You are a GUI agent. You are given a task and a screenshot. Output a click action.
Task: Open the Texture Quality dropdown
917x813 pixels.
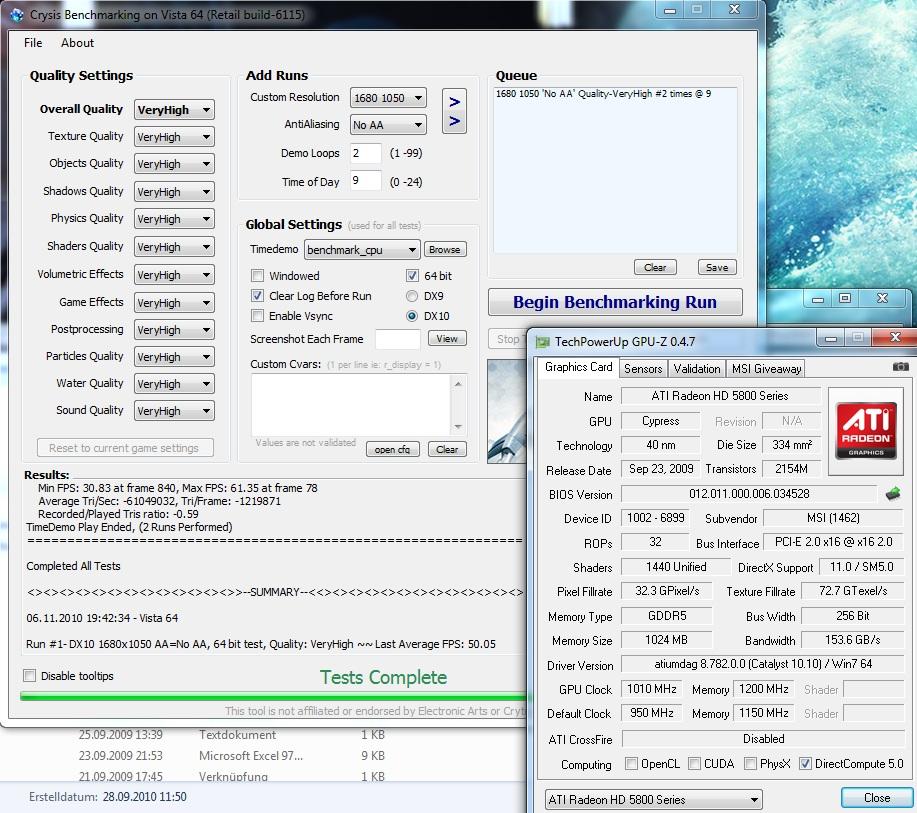[x=174, y=137]
